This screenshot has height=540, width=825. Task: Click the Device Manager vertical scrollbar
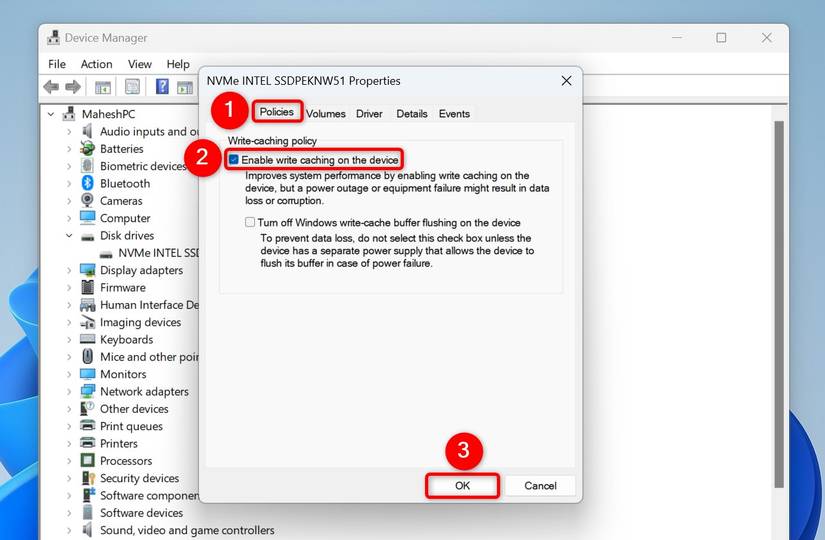coord(779,304)
